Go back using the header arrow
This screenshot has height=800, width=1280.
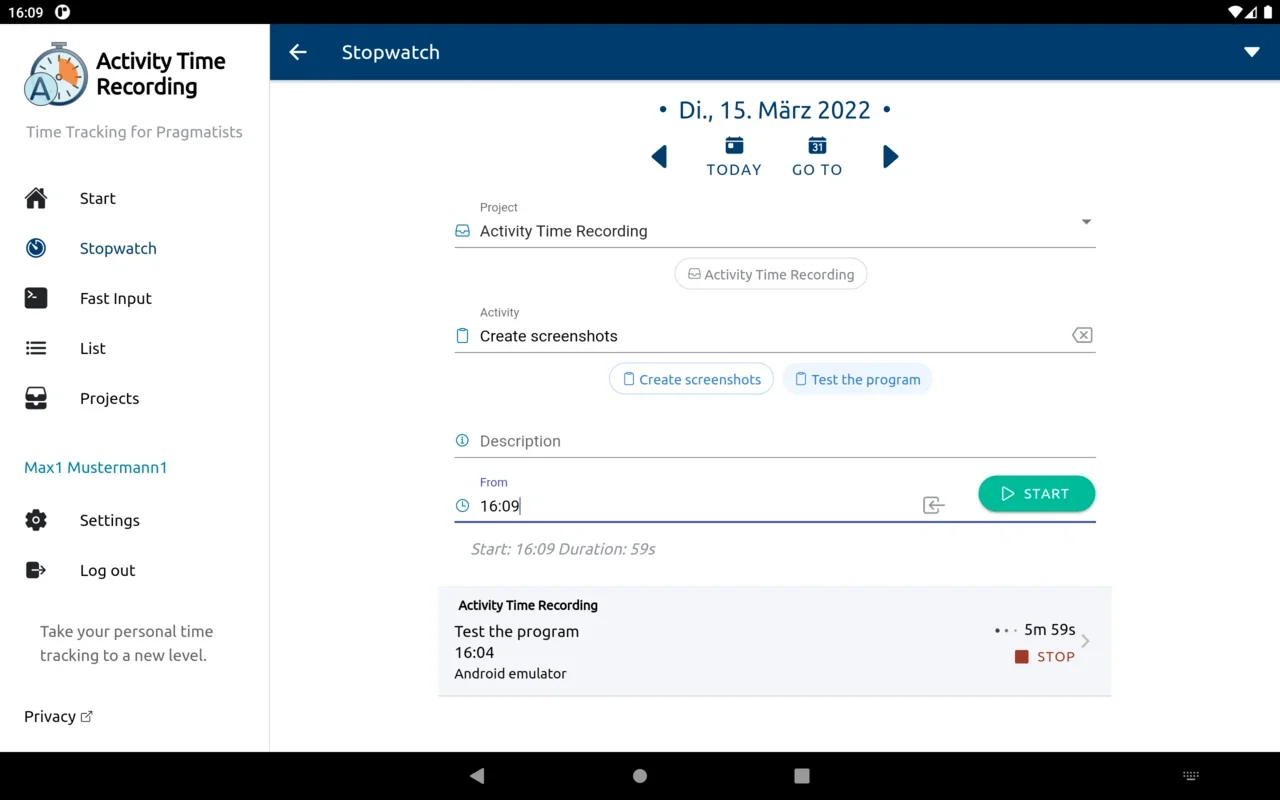pyautogui.click(x=298, y=52)
